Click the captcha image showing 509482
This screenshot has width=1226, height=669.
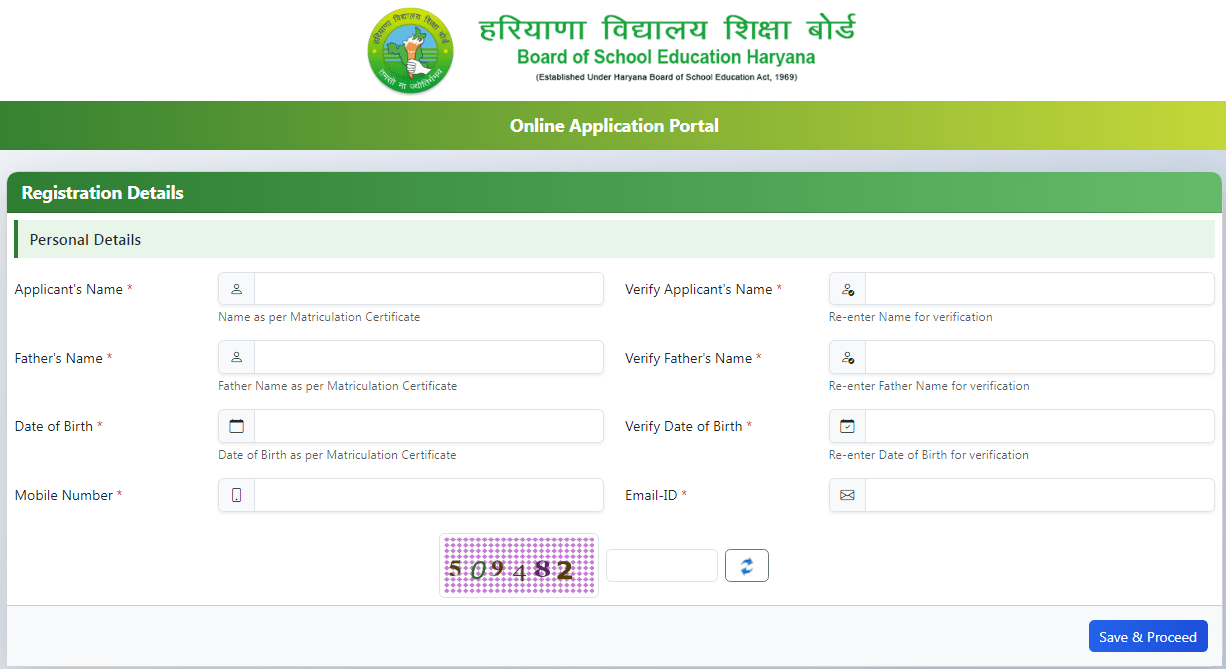[518, 565]
